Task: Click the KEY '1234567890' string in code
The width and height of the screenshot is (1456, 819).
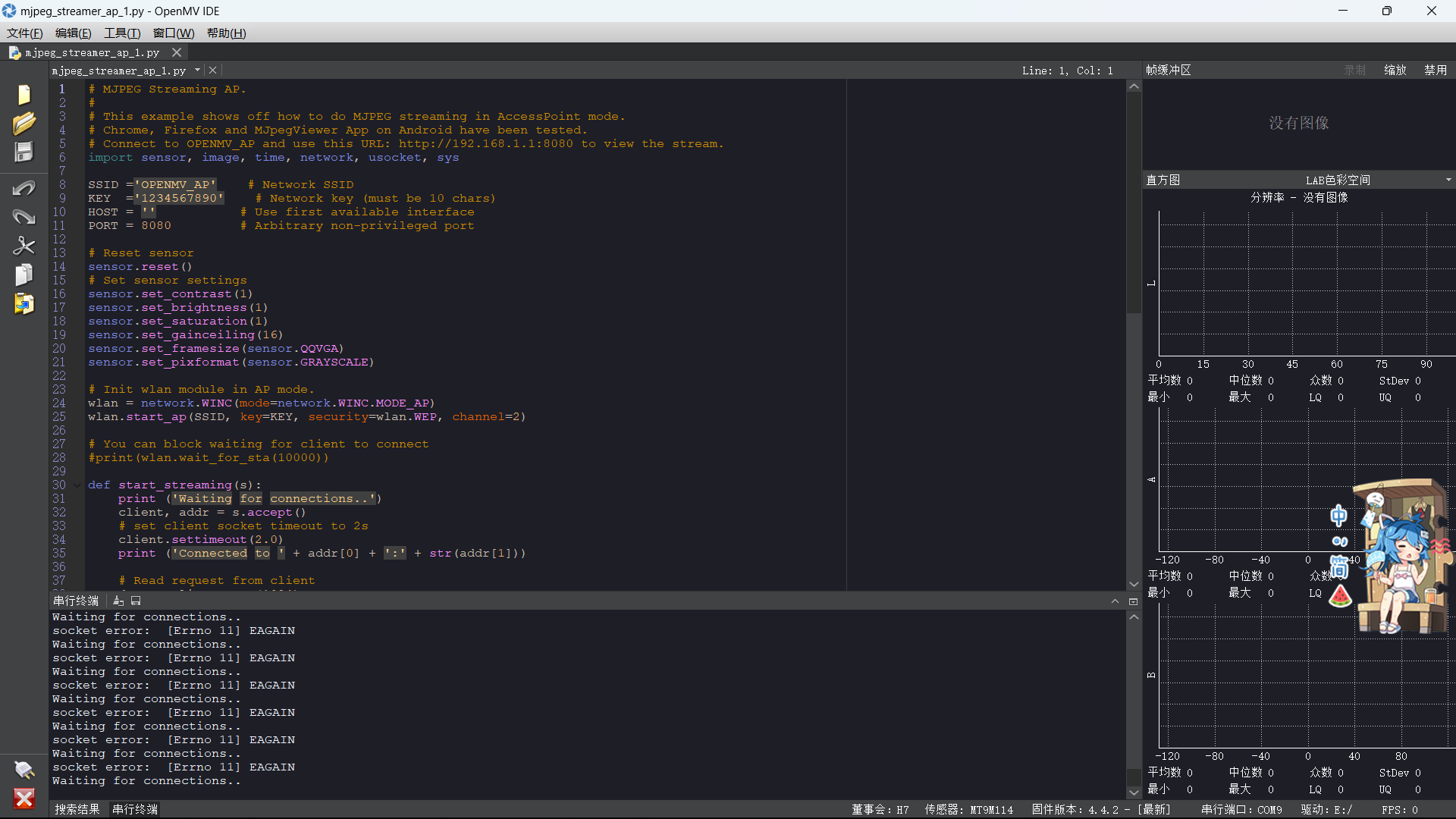Action: 179,198
